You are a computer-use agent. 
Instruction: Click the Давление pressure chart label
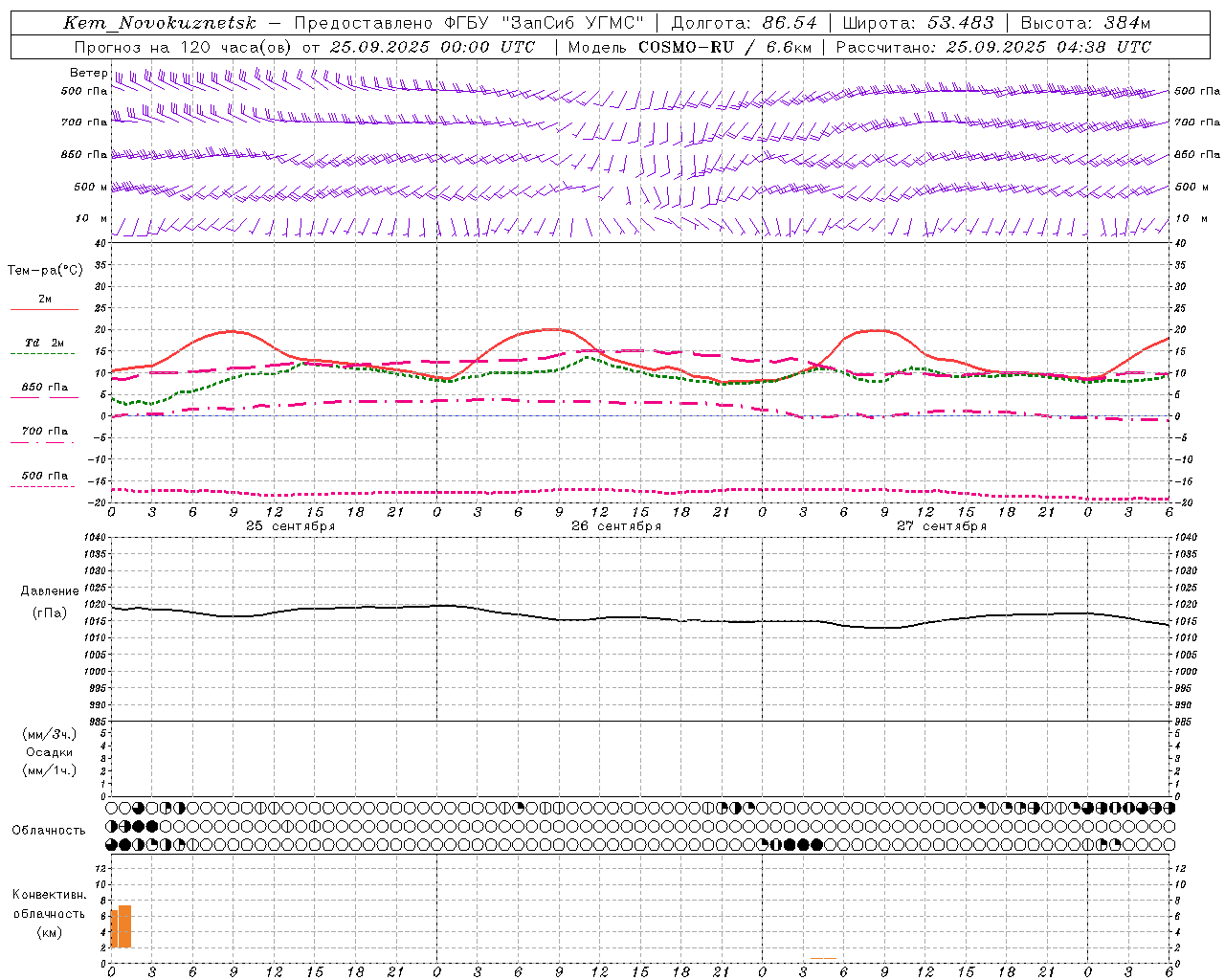(x=50, y=591)
